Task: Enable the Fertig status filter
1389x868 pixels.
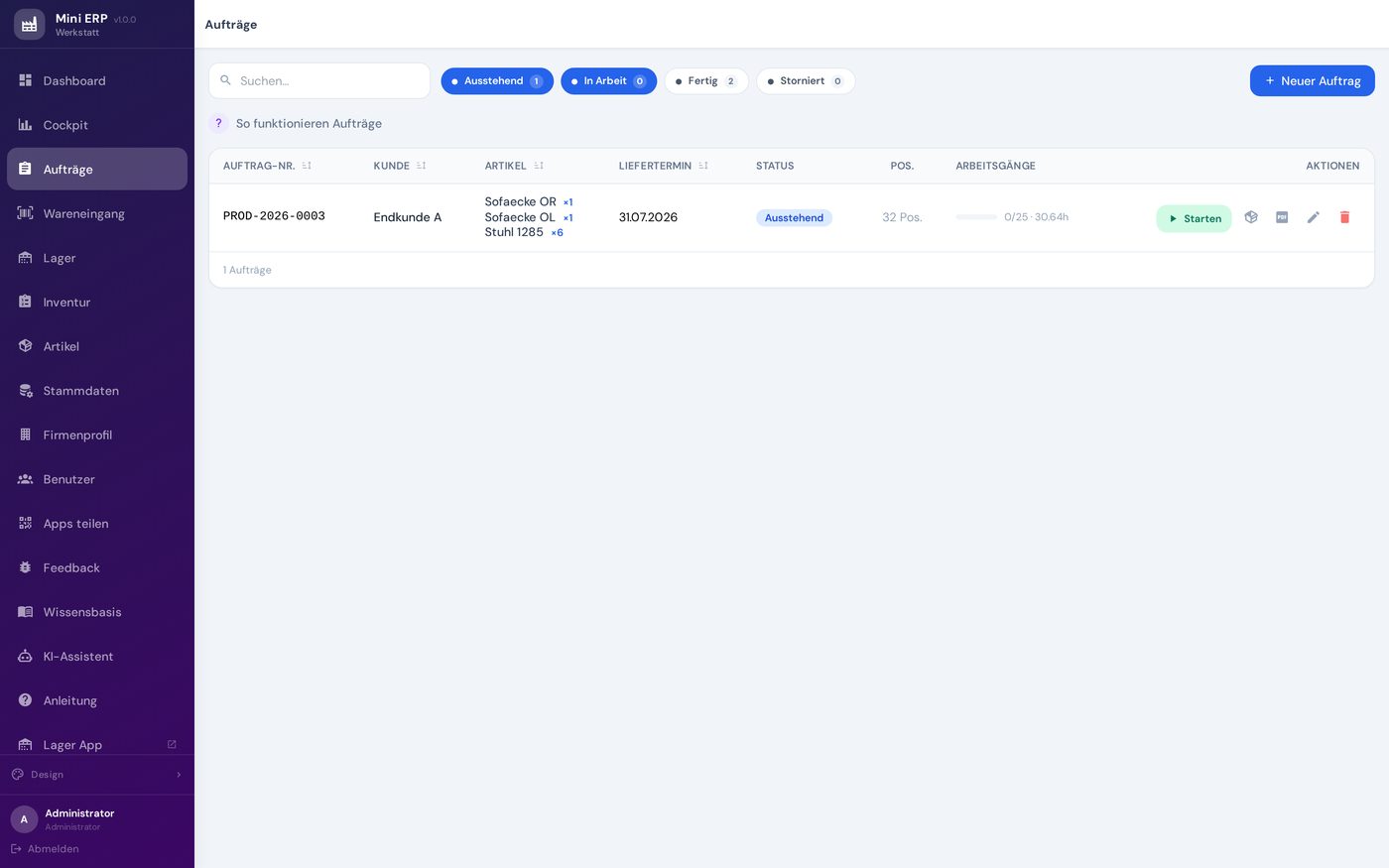Action: pos(706,81)
